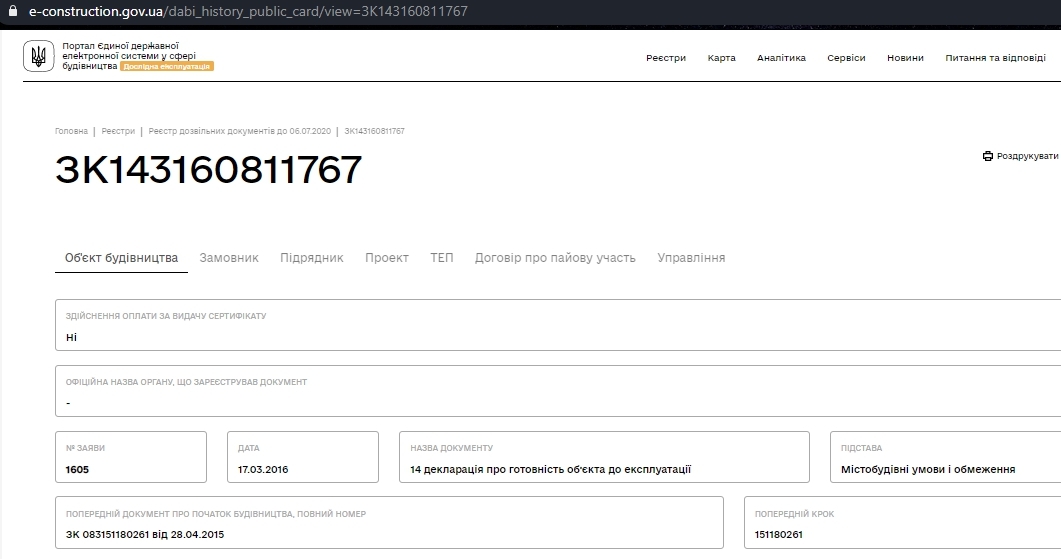Open the Новини navigation item
Screen dimensions: 1061x559
click(905, 58)
